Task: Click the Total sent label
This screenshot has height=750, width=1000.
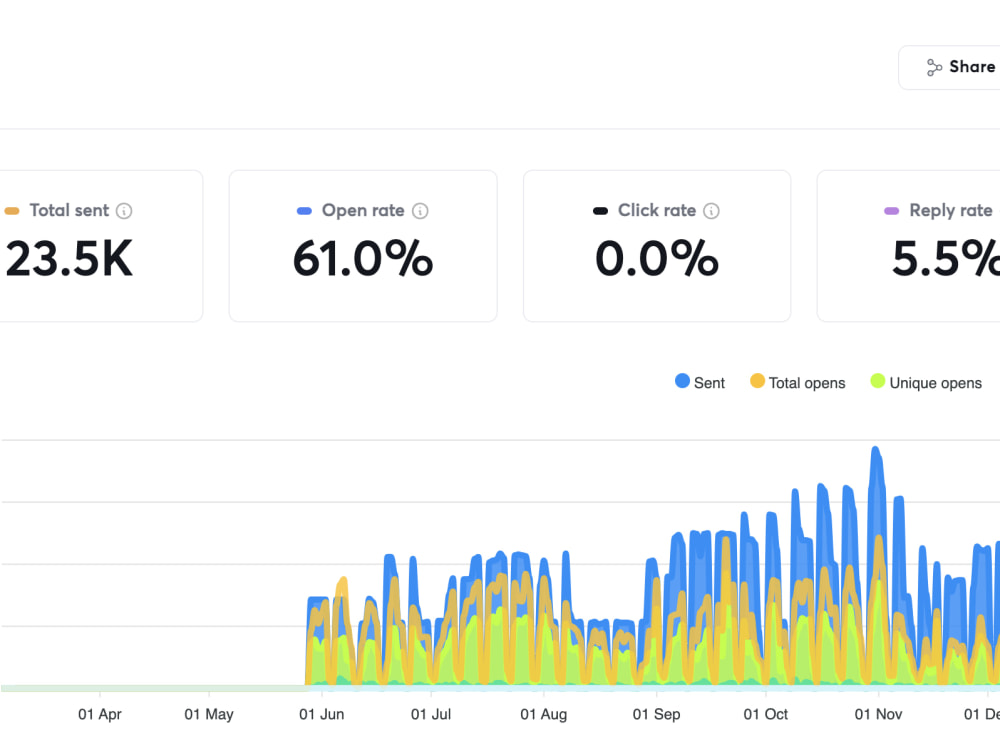Action: click(69, 210)
